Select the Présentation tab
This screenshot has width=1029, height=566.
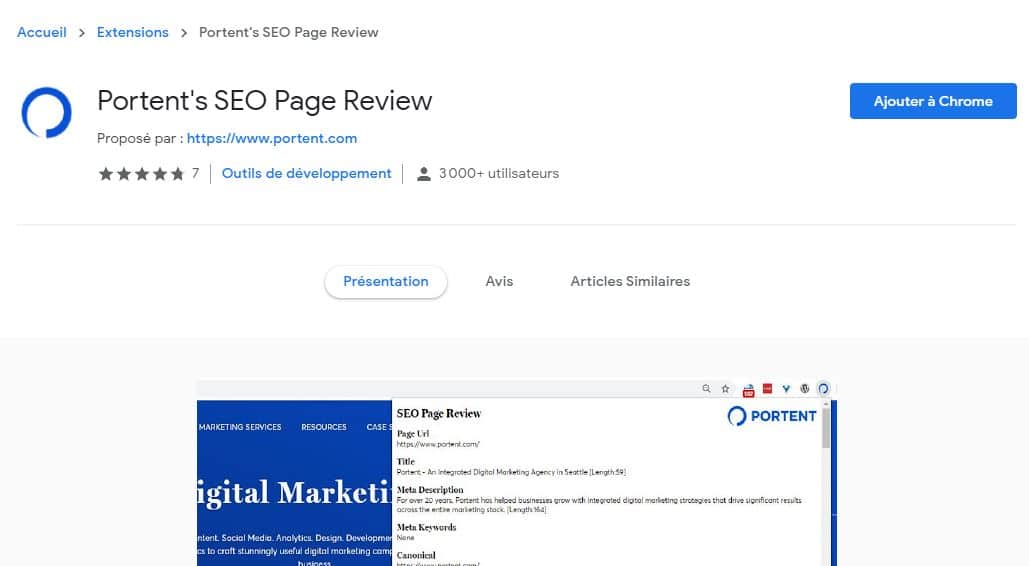coord(386,282)
